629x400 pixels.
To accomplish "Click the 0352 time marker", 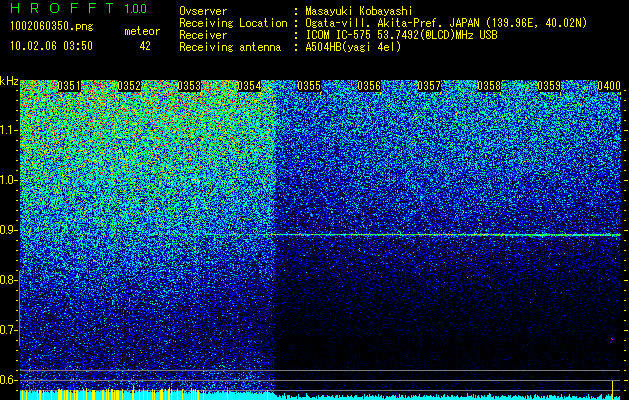I will click(x=129, y=86).
